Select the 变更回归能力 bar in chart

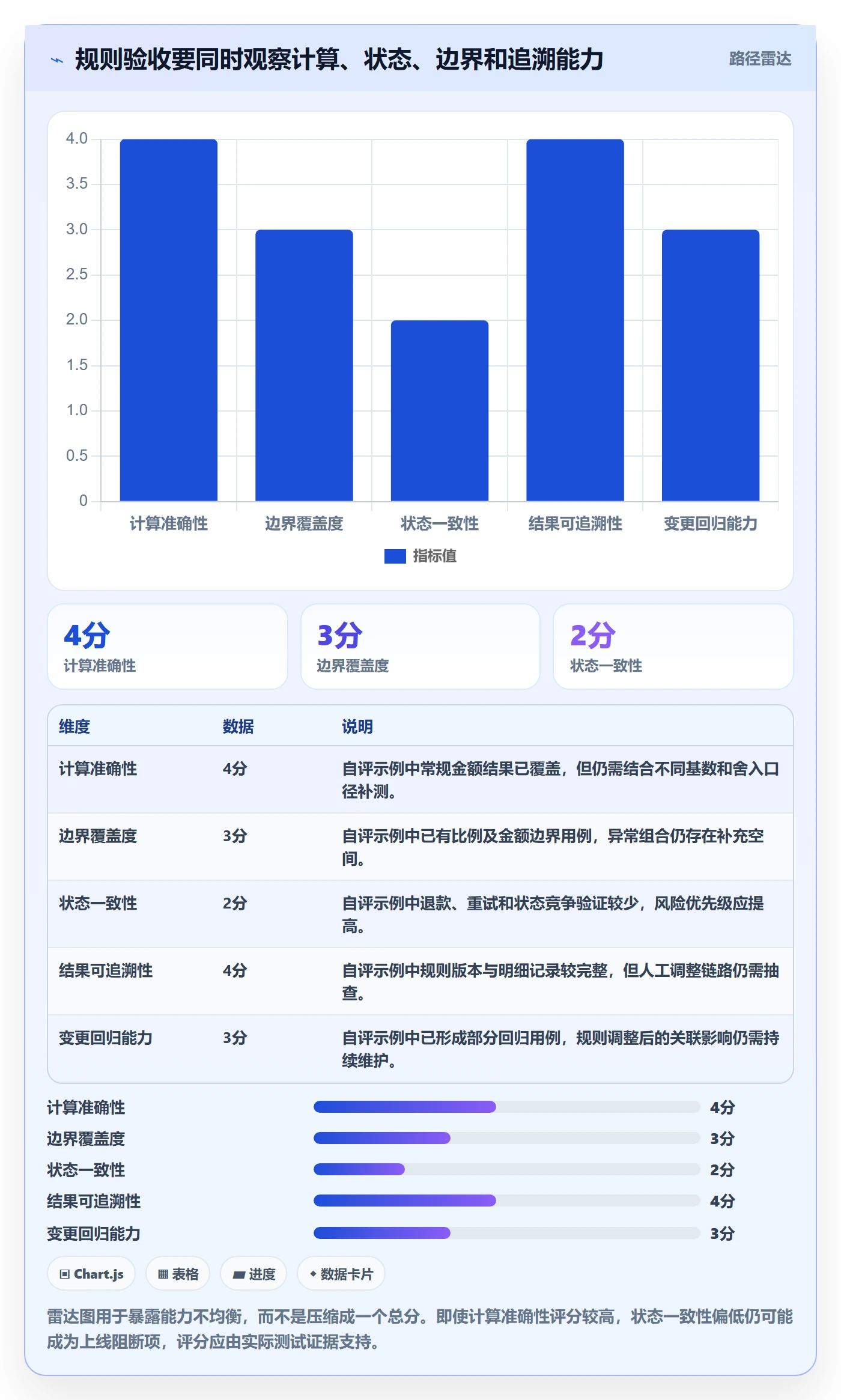click(x=711, y=365)
